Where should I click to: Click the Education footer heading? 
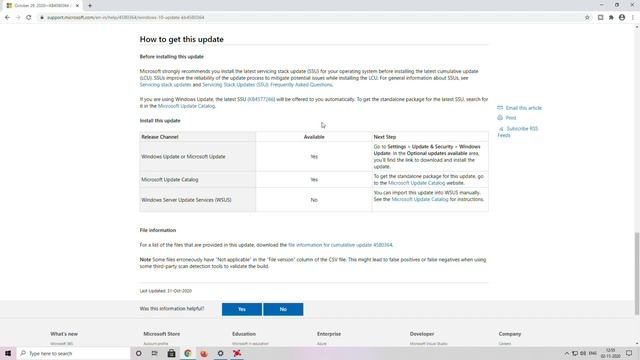pos(244,334)
